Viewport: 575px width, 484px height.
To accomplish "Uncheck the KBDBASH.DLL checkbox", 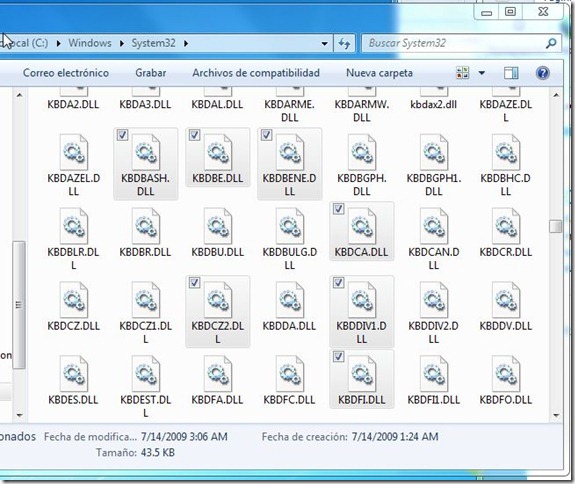I will [x=122, y=135].
